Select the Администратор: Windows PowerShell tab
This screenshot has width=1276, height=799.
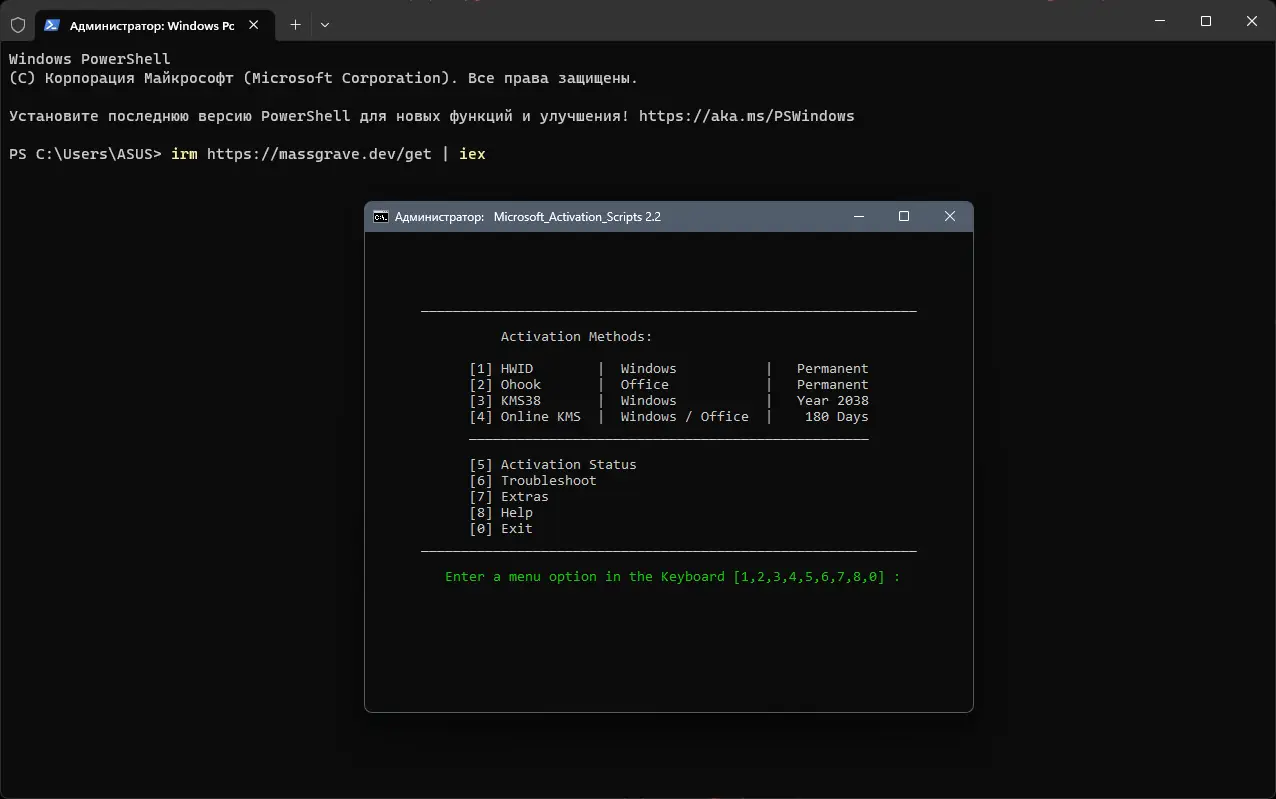pyautogui.click(x=150, y=25)
